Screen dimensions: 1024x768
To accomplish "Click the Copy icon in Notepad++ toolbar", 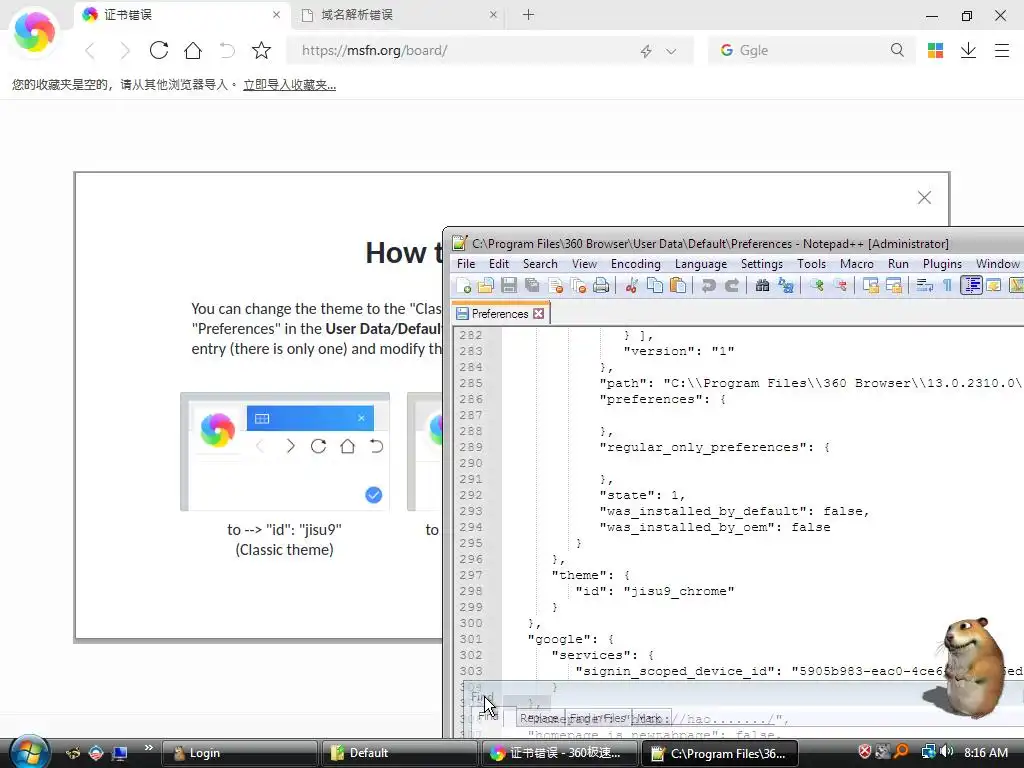I will (654, 285).
